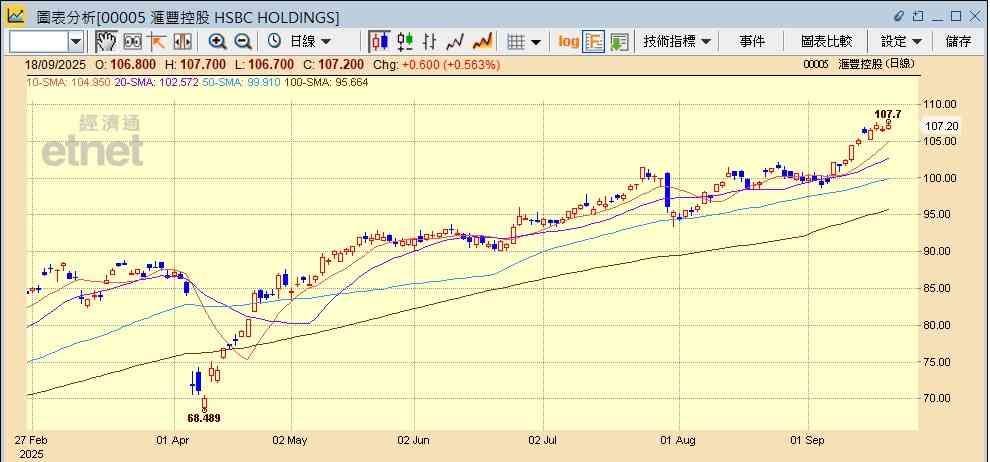
Task: Click the 儲存 button
Action: coord(958,42)
